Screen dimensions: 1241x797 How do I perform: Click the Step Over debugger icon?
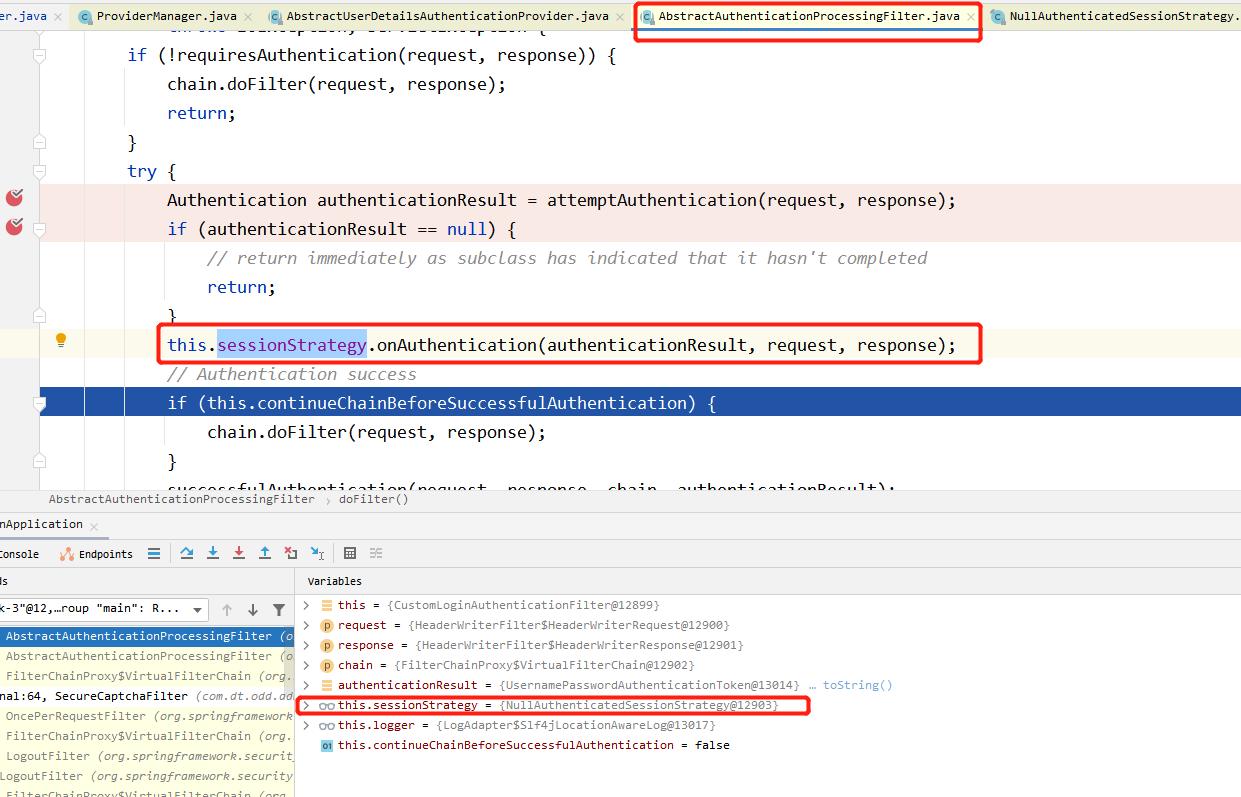(187, 553)
